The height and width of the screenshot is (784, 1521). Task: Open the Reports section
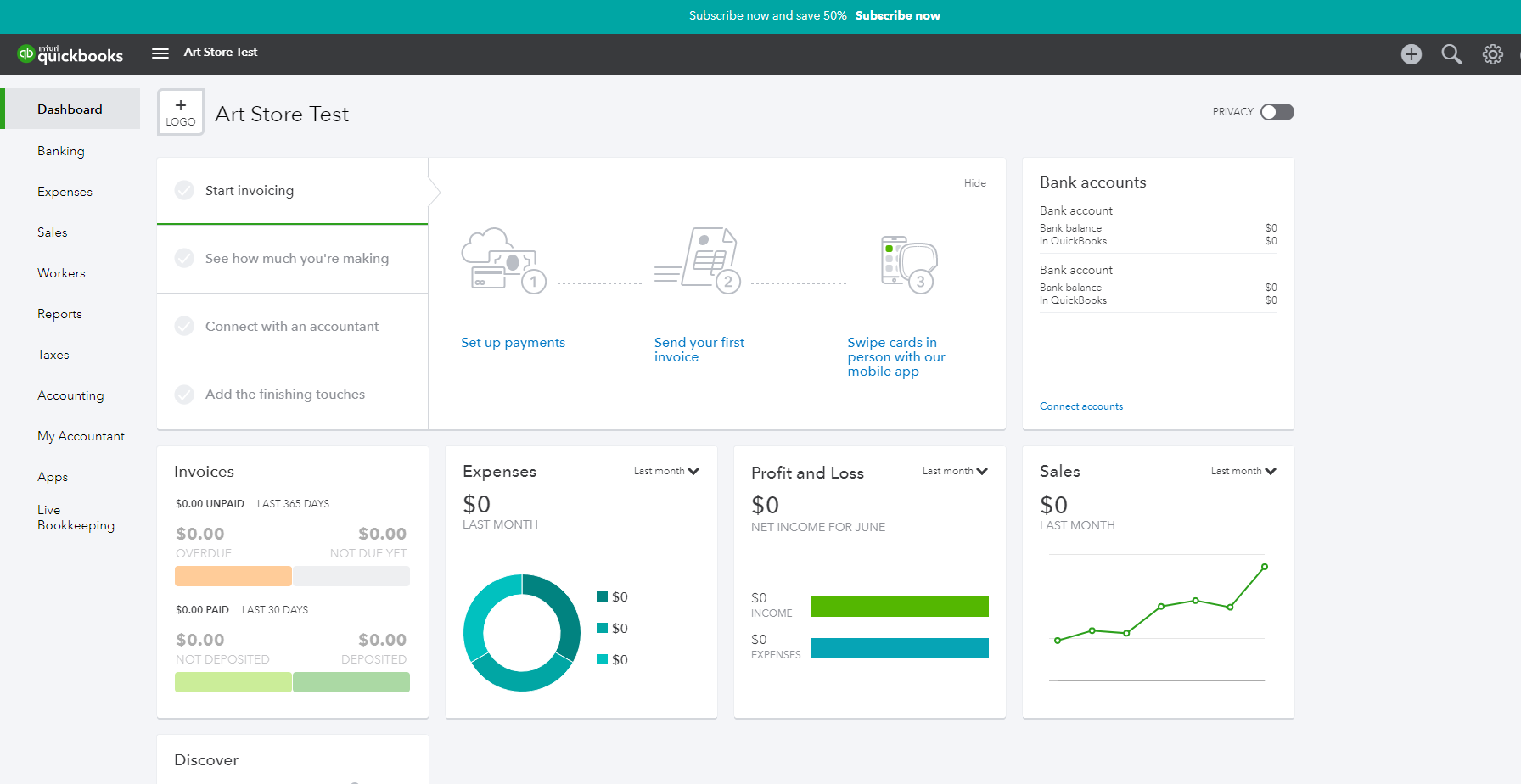[59, 313]
